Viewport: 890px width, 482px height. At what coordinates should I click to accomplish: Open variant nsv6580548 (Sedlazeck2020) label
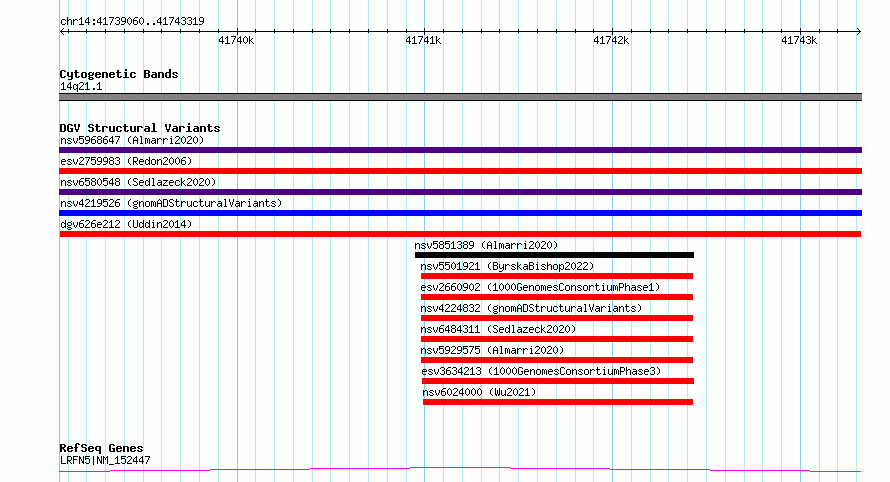click(x=138, y=182)
